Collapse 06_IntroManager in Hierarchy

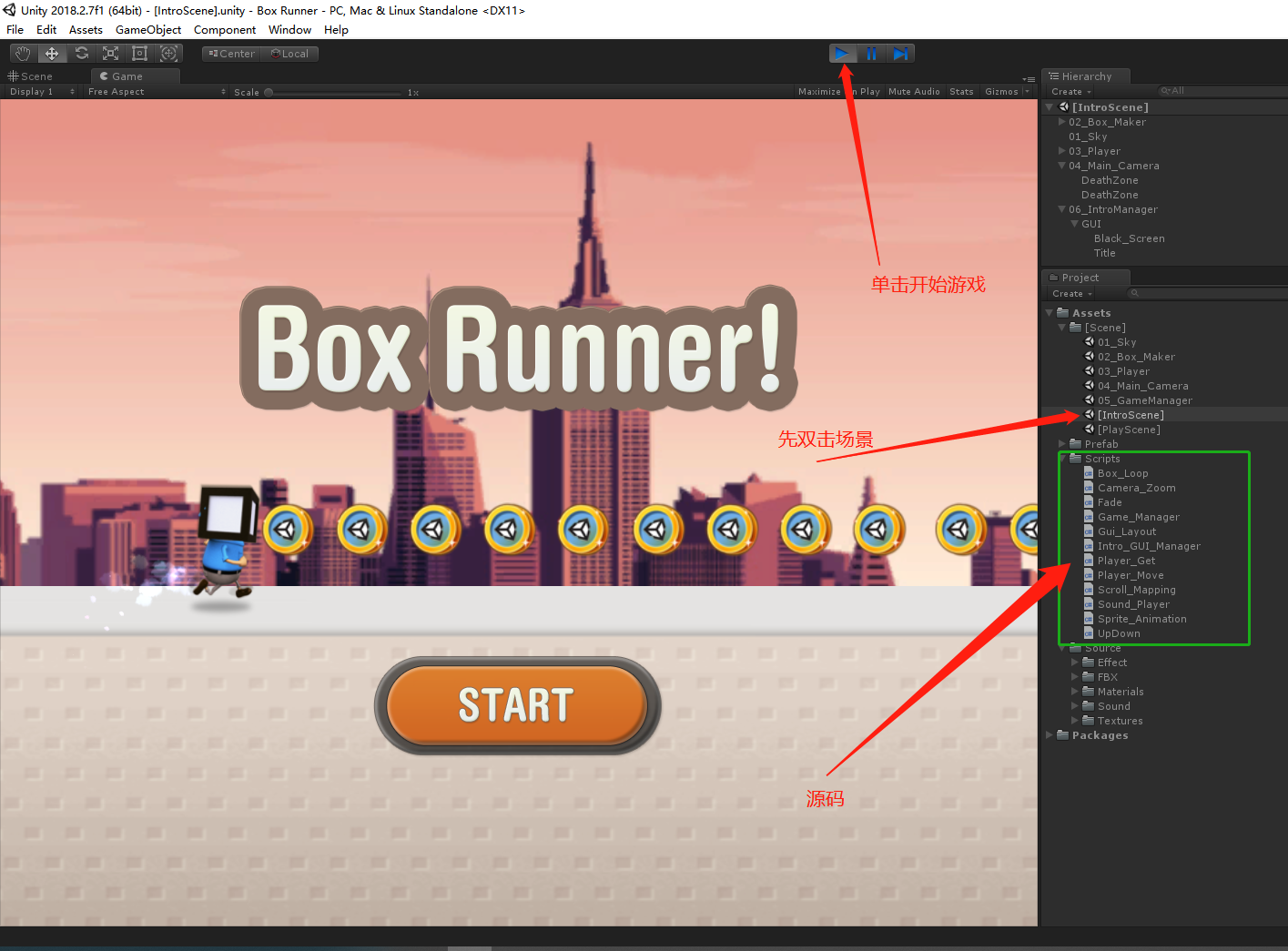tap(1061, 209)
